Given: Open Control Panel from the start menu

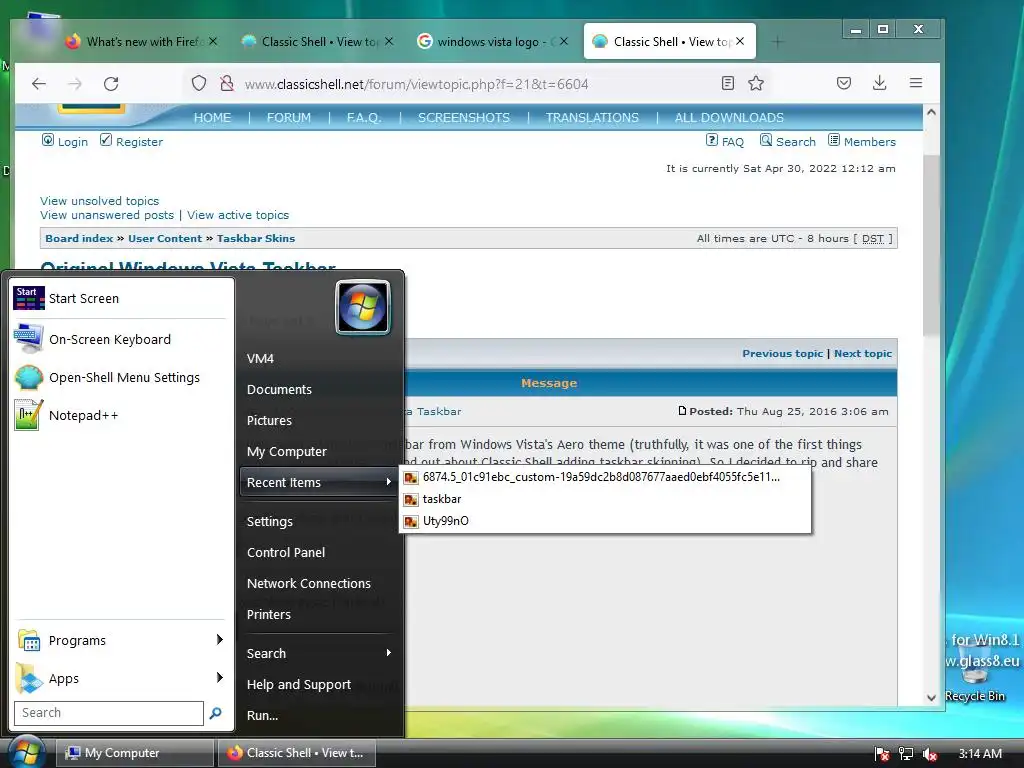Looking at the screenshot, I should pos(319,552).
